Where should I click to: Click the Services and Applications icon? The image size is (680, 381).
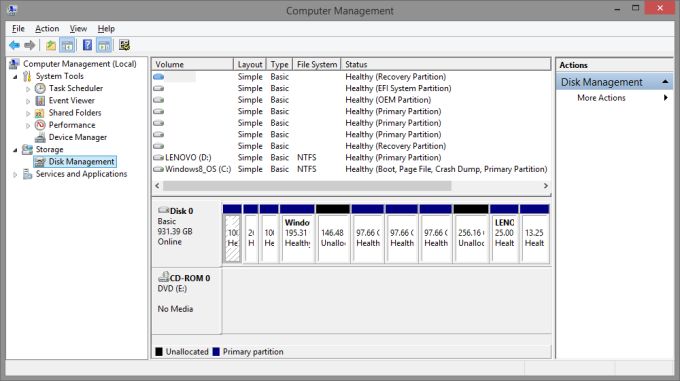[x=27, y=174]
